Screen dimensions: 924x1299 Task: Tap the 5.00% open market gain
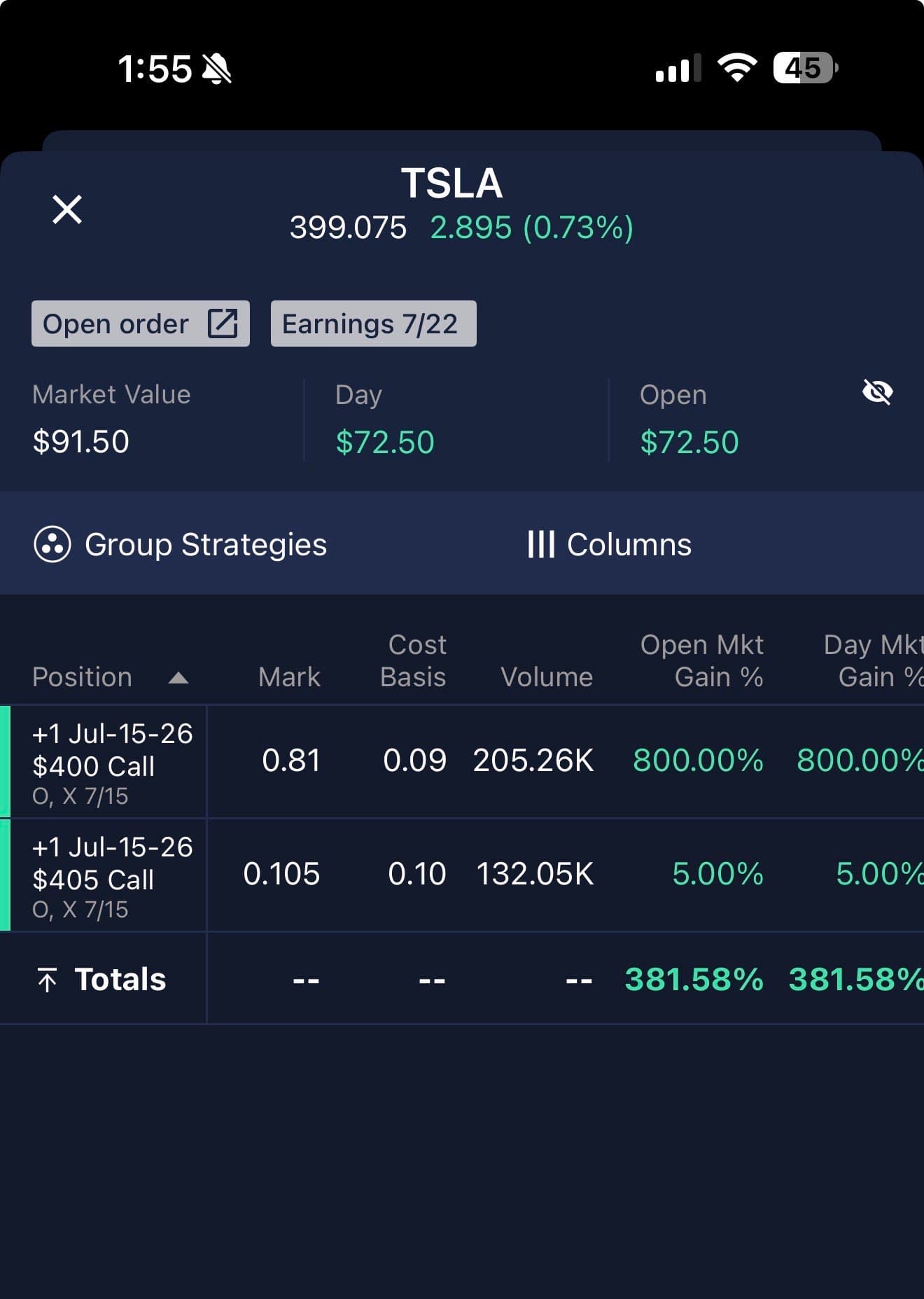click(x=717, y=874)
